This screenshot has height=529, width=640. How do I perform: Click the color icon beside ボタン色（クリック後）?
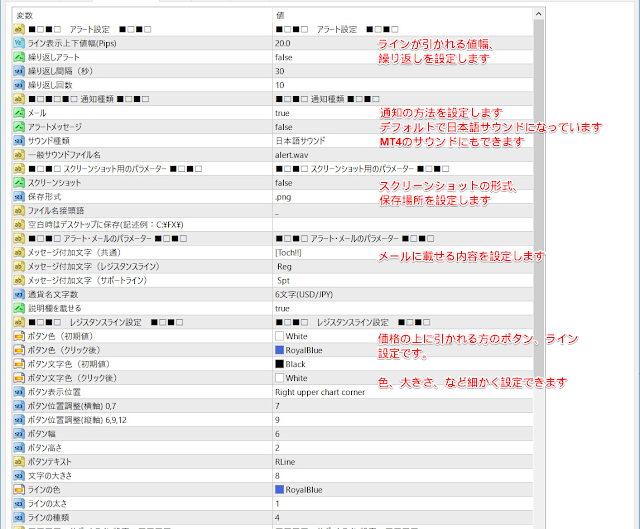pyautogui.click(x=19, y=350)
